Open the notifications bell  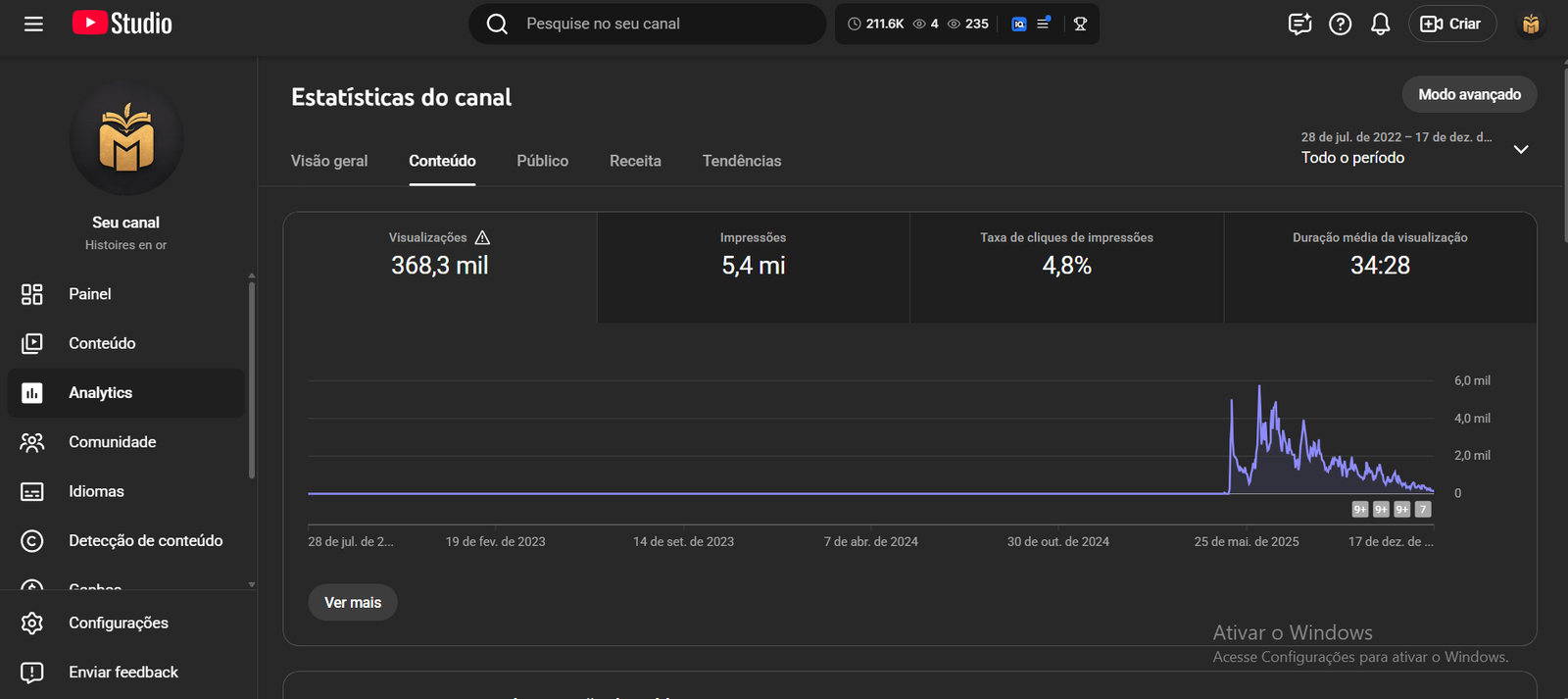point(1380,24)
